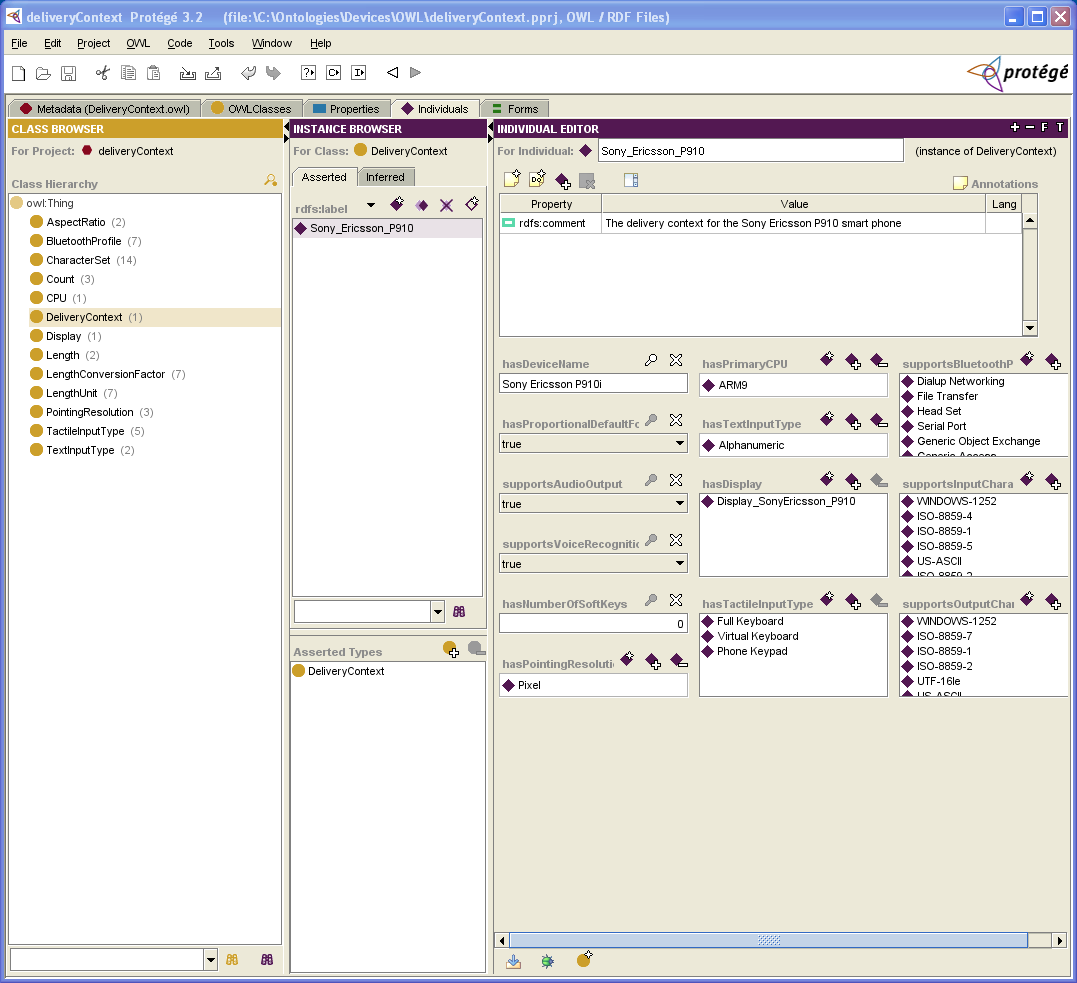Expand the rdfs:label display slot dropdown arrow
The image size is (1077, 983).
(371, 206)
